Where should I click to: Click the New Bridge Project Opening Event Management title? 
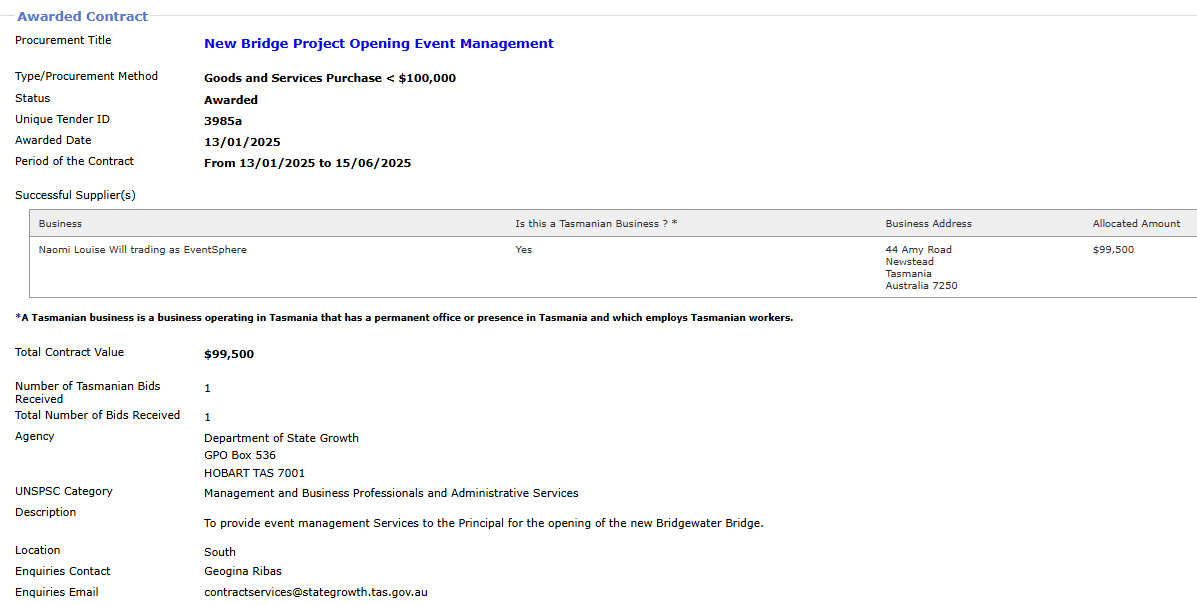pos(379,43)
